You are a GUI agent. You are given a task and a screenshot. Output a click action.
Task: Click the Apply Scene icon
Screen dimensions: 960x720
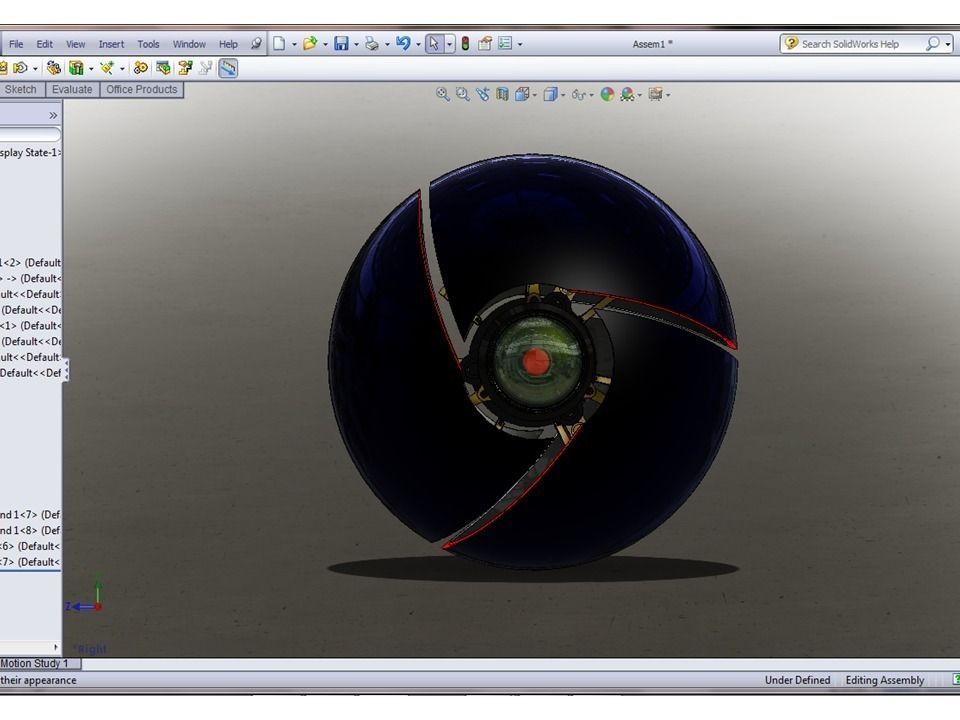627,94
